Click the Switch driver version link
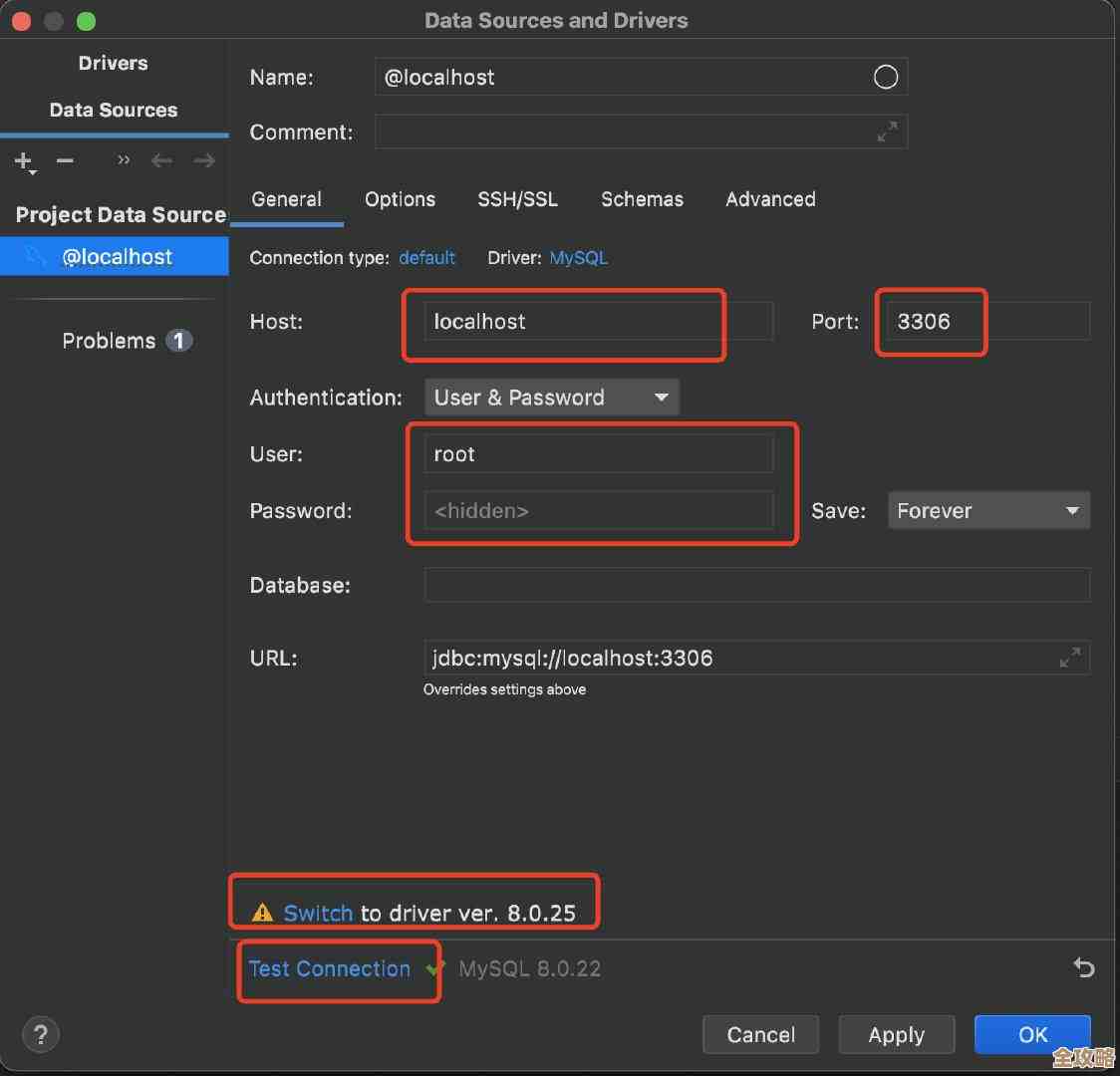This screenshot has width=1120, height=1076. pos(318,913)
